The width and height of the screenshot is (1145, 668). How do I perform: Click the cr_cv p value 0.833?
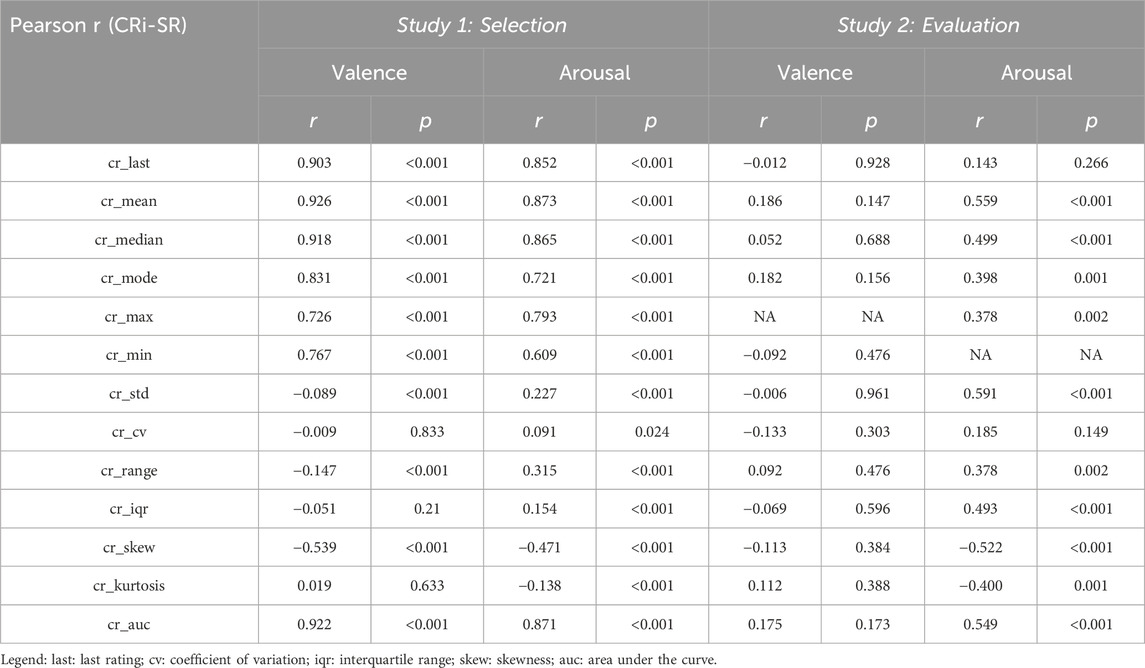[426, 432]
